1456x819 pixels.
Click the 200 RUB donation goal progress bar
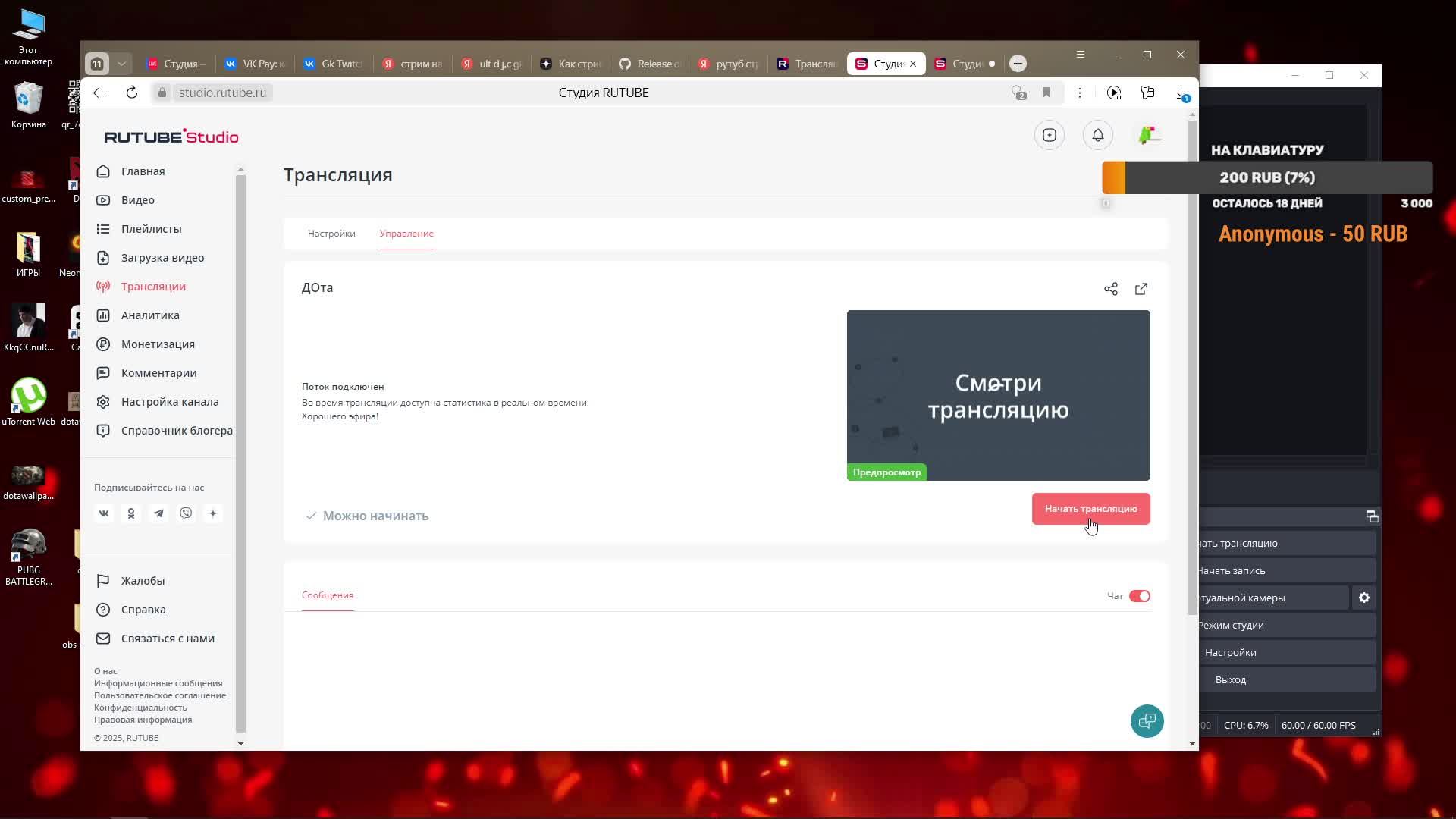coord(1267,177)
